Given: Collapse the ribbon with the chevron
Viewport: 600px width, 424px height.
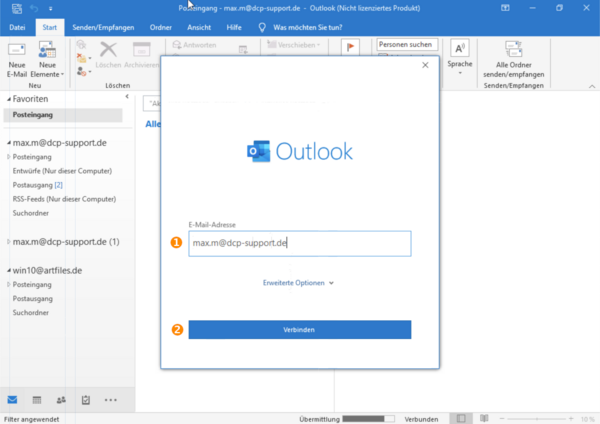Looking at the screenshot, I should [592, 86].
